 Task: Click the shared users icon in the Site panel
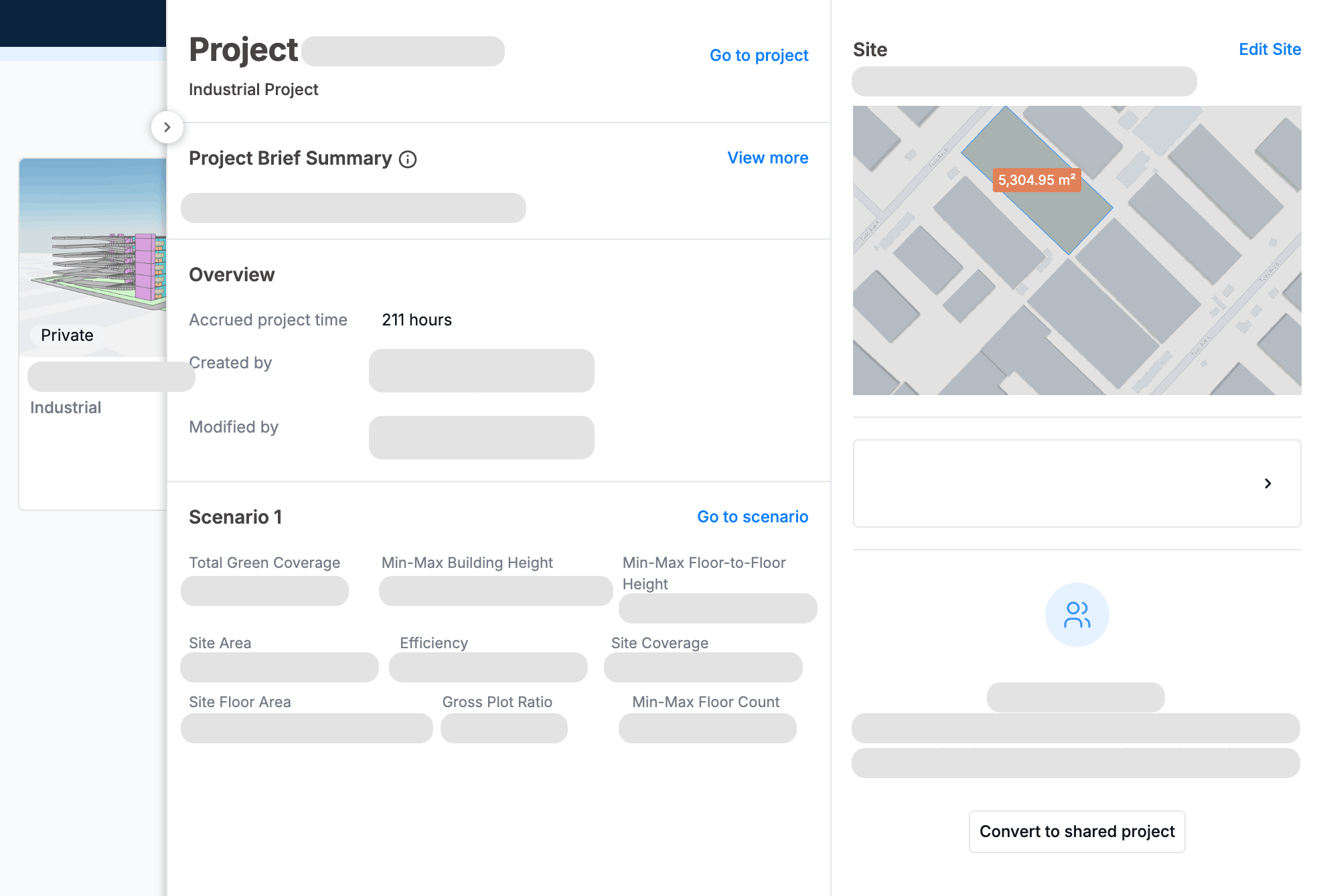1077,614
